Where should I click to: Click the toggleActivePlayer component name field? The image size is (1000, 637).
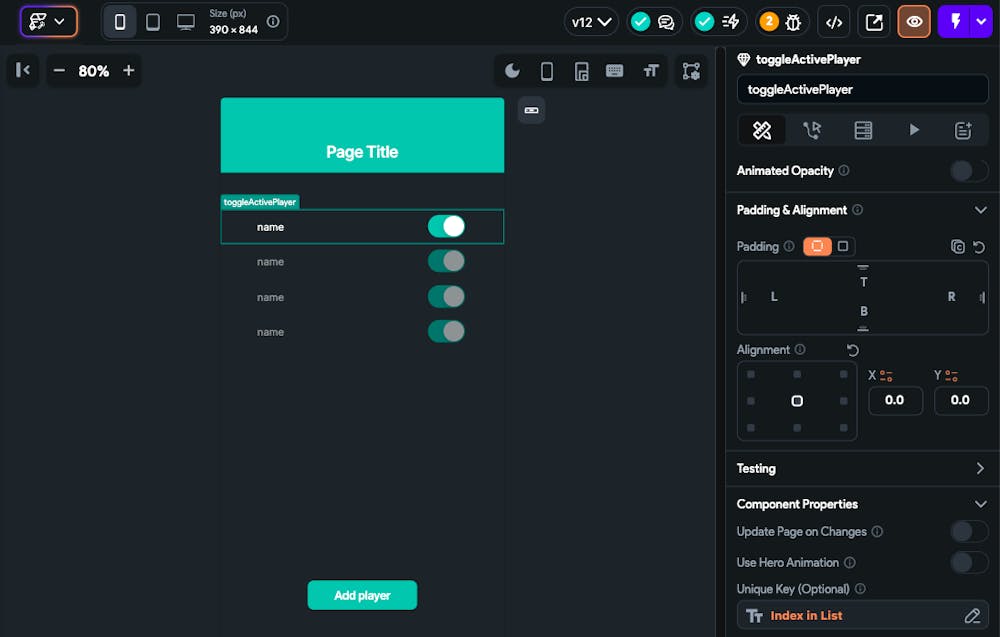[x=862, y=89]
